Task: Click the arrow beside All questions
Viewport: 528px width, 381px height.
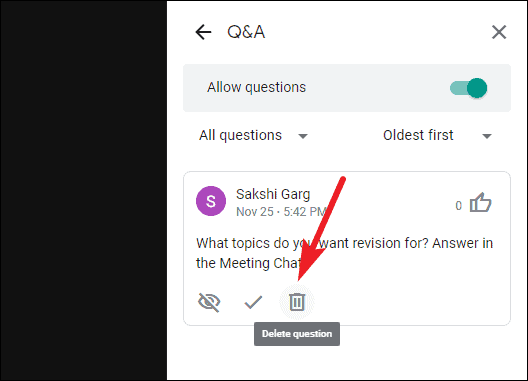Action: coord(303,136)
